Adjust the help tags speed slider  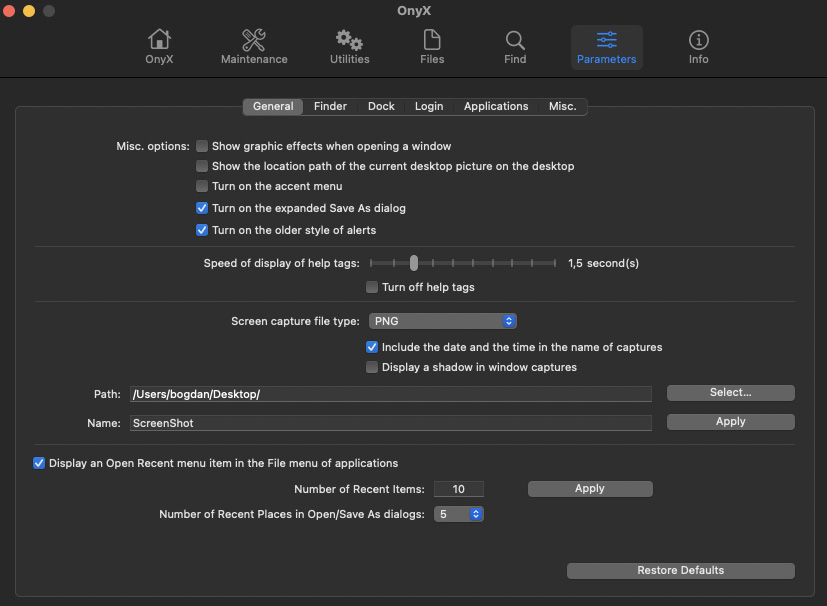click(414, 263)
